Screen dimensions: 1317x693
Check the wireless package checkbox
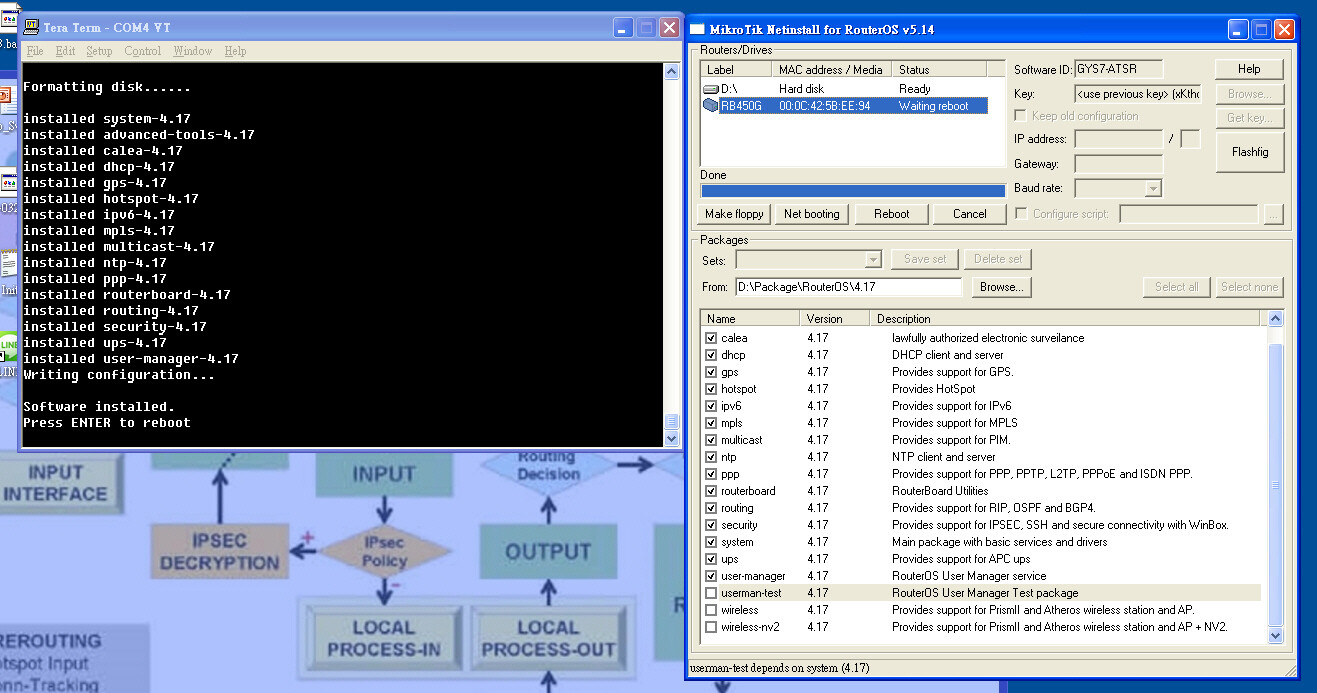tap(711, 610)
